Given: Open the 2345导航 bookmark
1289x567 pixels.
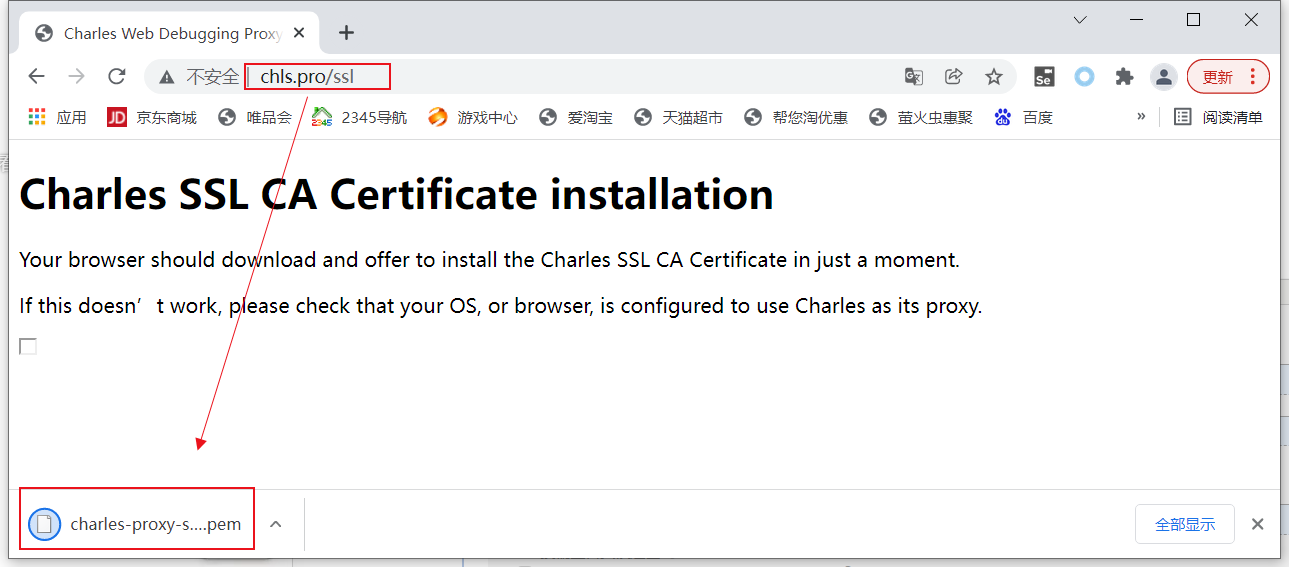Looking at the screenshot, I should point(359,117).
